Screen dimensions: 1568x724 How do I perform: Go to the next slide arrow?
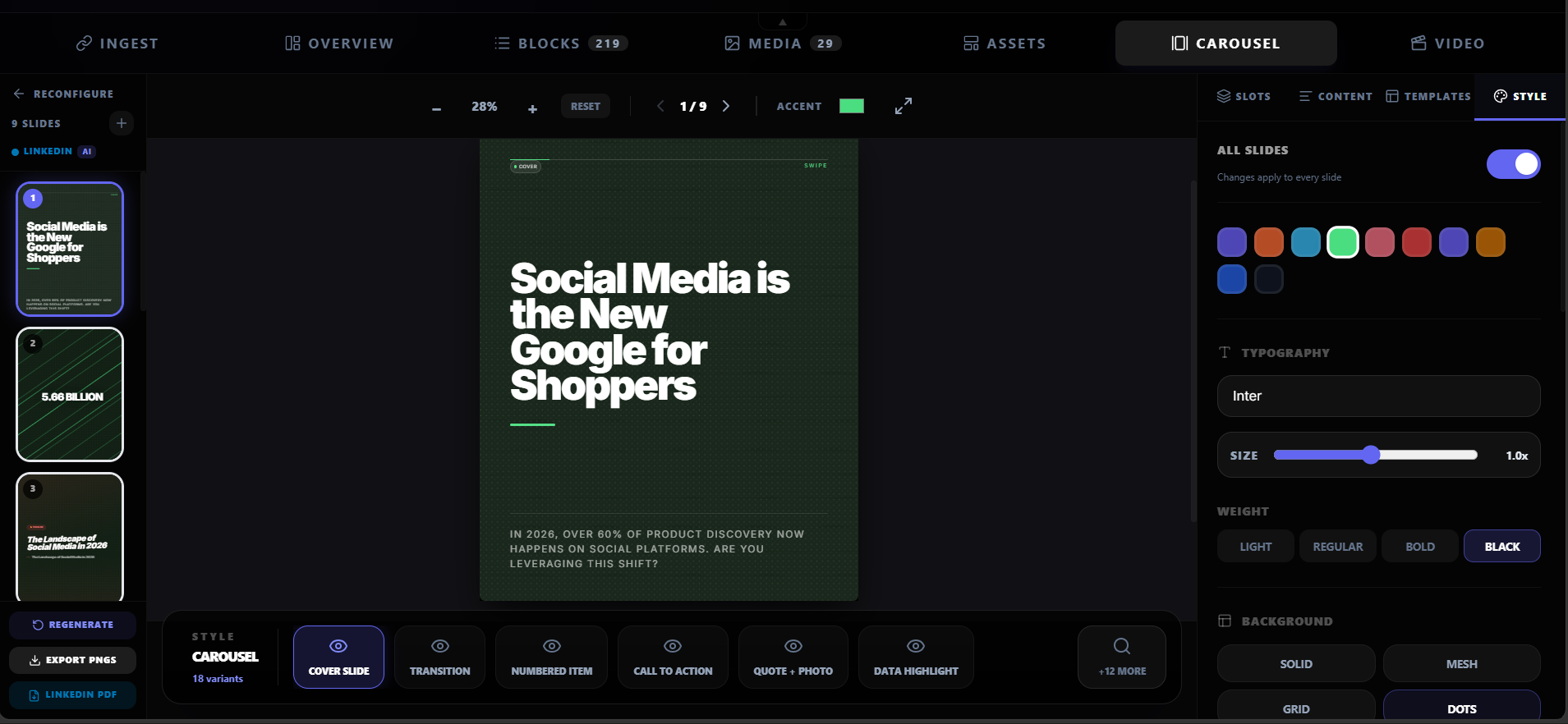[726, 106]
